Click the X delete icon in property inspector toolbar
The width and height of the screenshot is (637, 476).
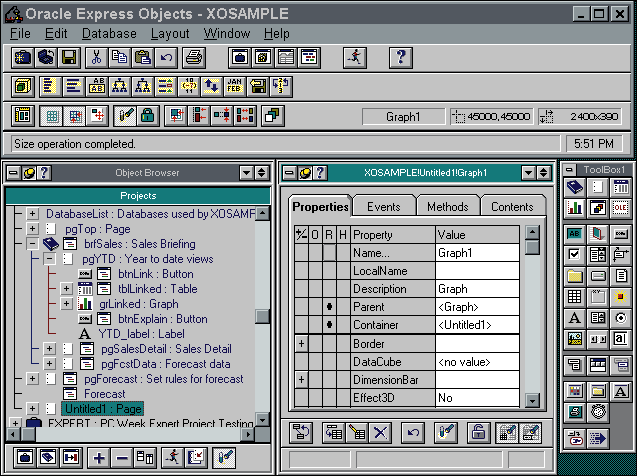pos(380,433)
